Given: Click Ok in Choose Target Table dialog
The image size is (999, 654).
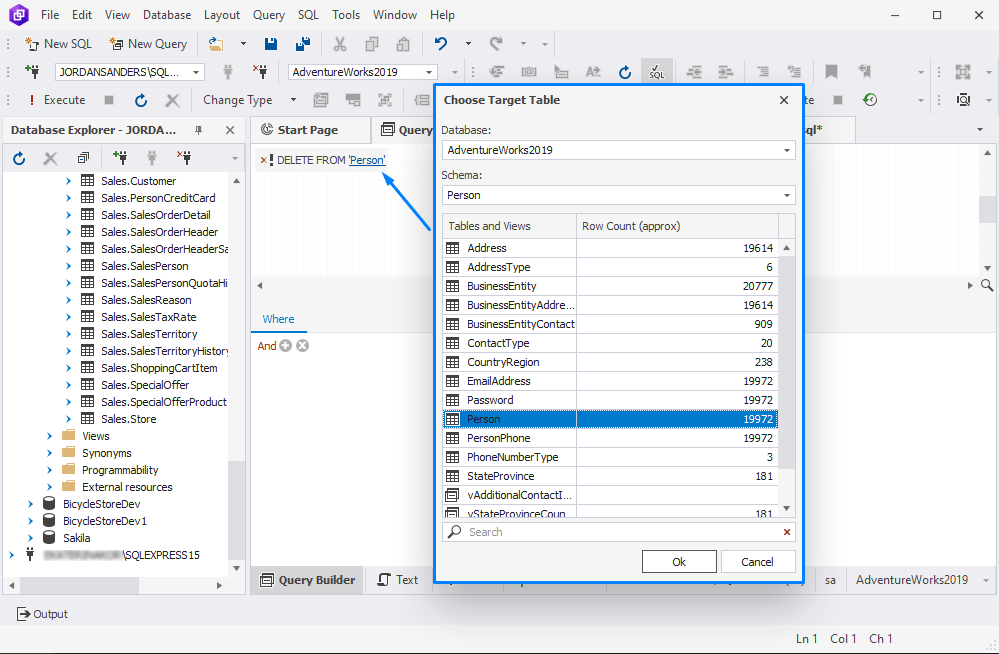Looking at the screenshot, I should point(679,562).
